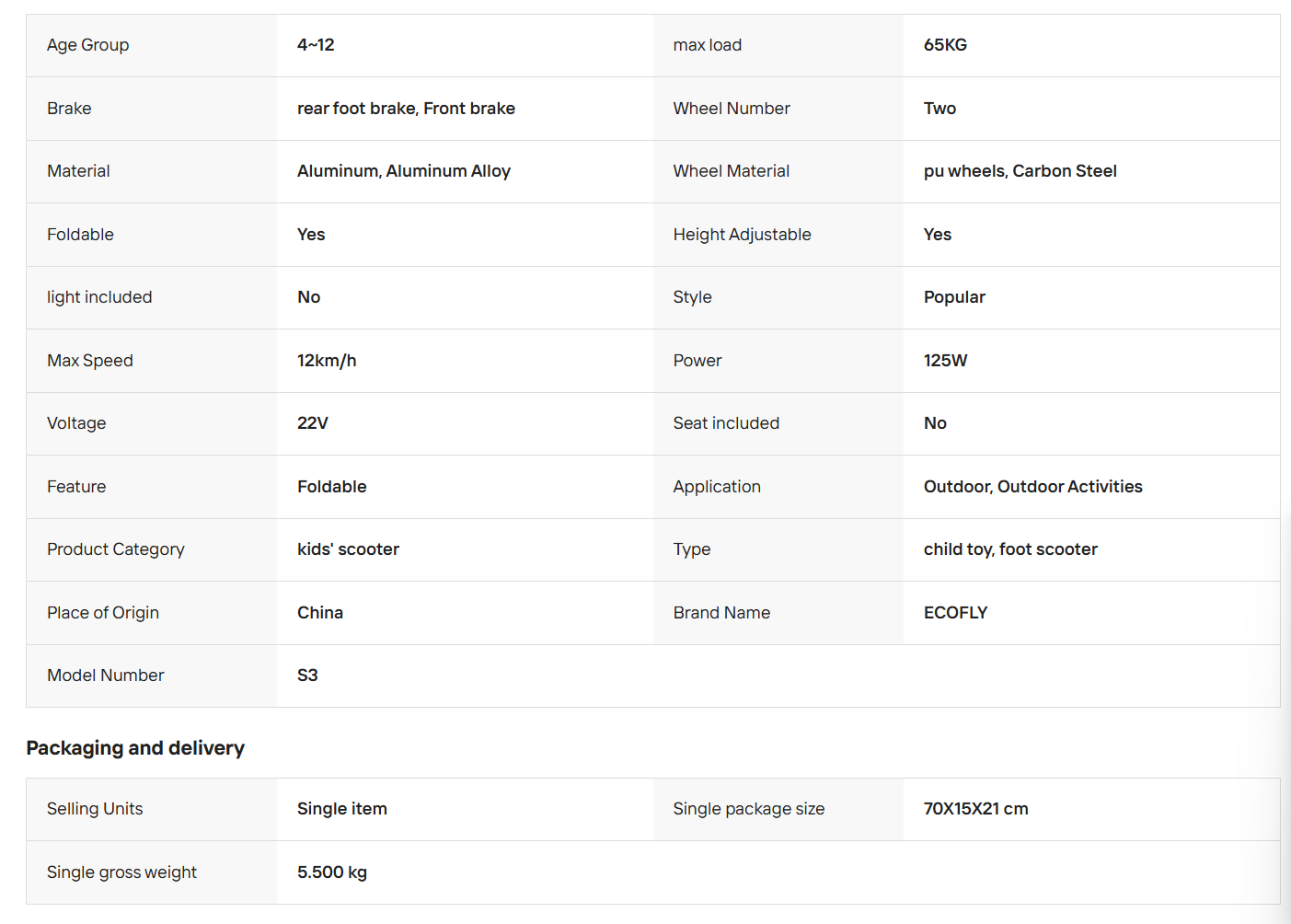The height and width of the screenshot is (924, 1291).
Task: Click the Aluminum, Aluminum Alloy material value
Action: point(404,171)
